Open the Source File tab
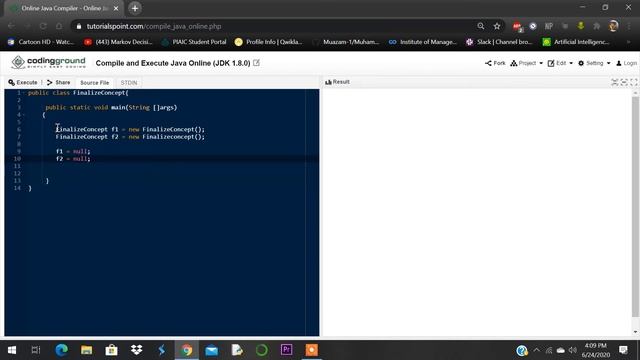 (95, 83)
